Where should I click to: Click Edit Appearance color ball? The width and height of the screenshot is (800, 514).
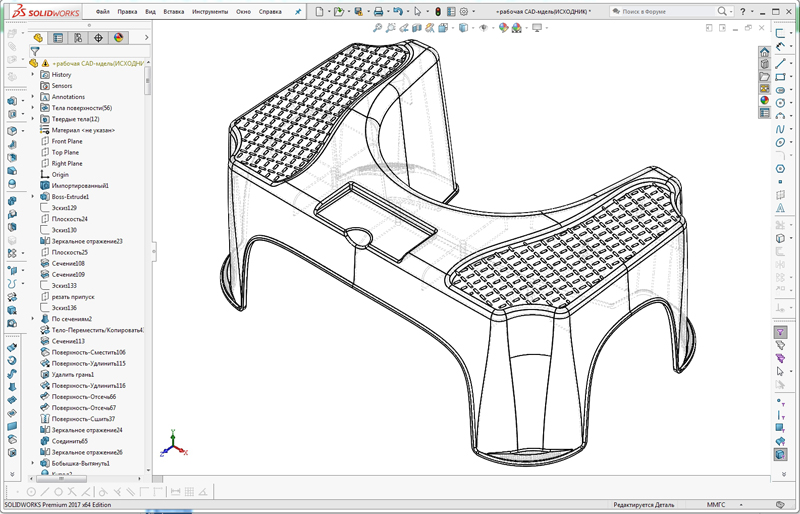(x=504, y=28)
